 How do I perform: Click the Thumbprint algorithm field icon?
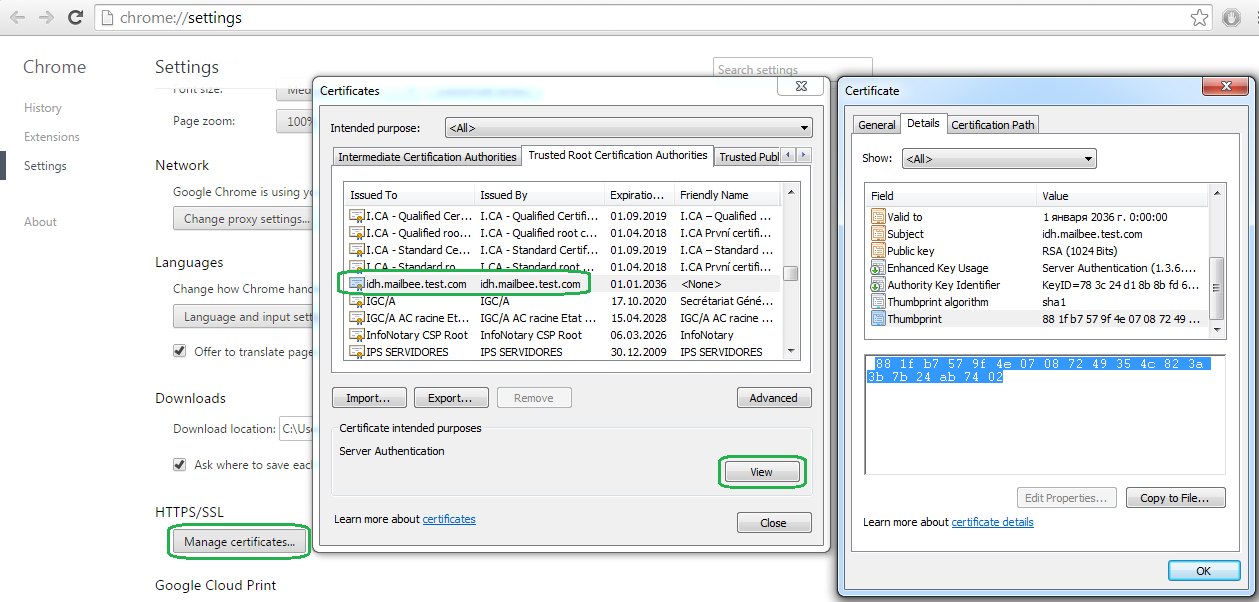878,302
